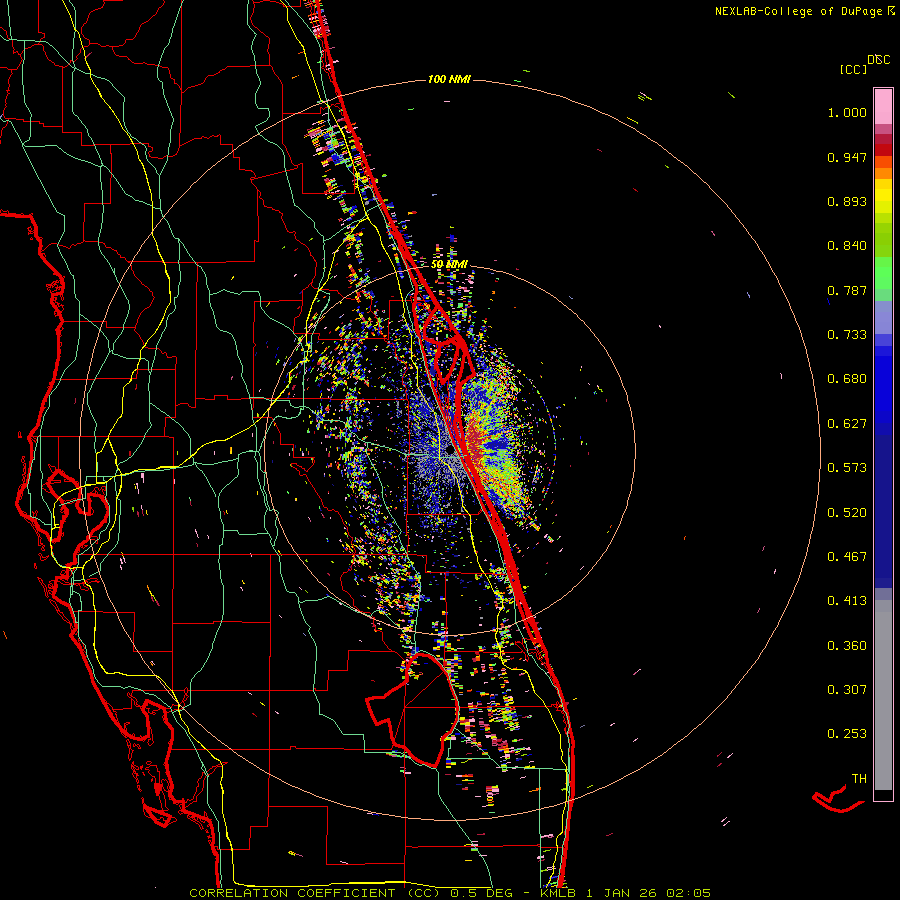Select the 0.733 scale label

(x=847, y=335)
